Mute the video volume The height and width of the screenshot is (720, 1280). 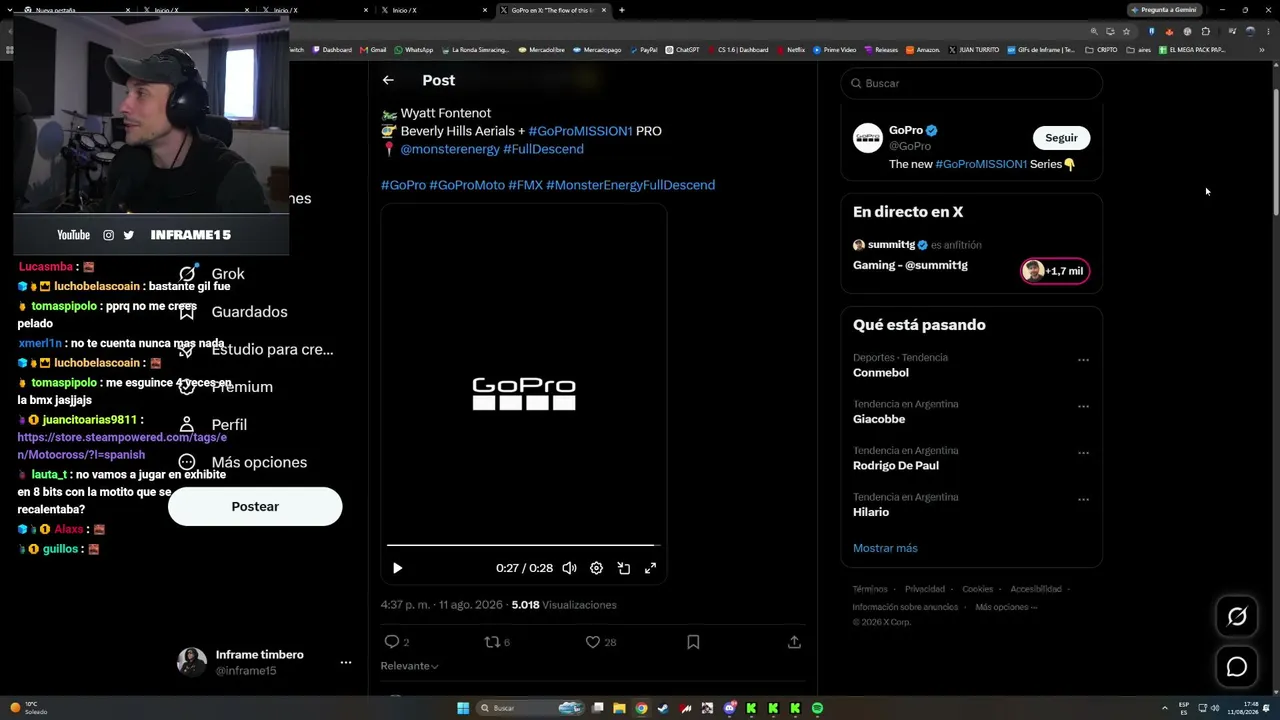569,568
